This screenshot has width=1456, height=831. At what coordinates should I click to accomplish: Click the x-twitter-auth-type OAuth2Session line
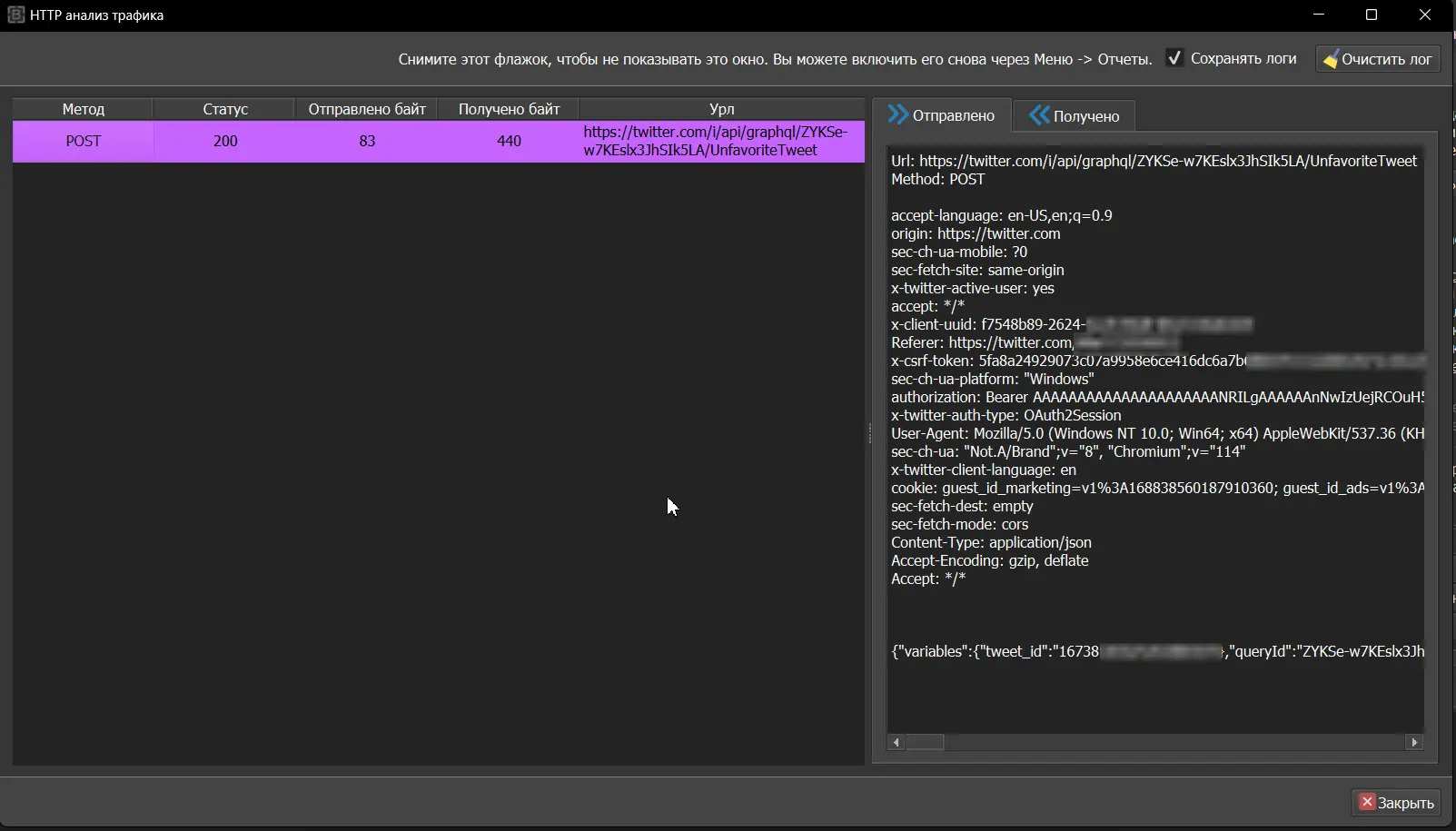(x=1005, y=415)
